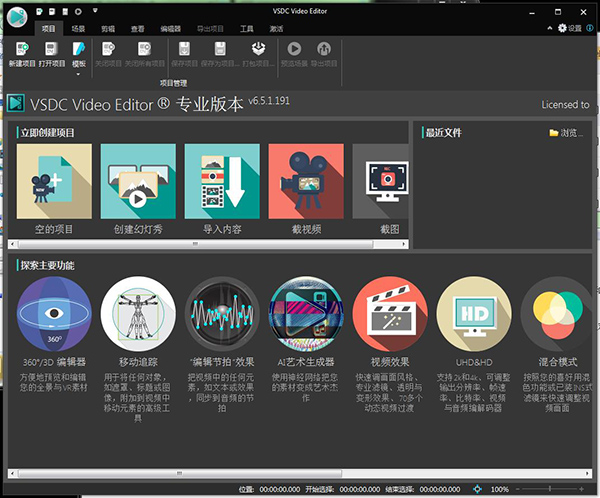Select the 创建幻灯秀 (Create Slideshow) tile
600x498 pixels.
[138, 181]
